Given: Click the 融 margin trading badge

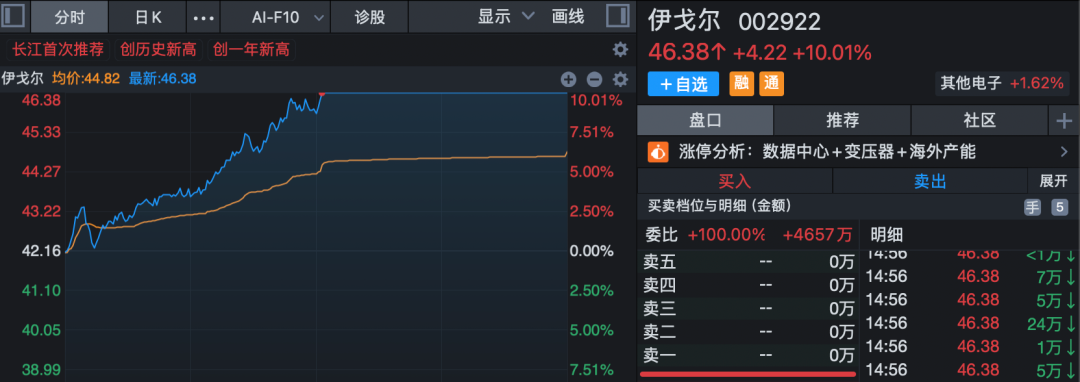Looking at the screenshot, I should coord(741,84).
